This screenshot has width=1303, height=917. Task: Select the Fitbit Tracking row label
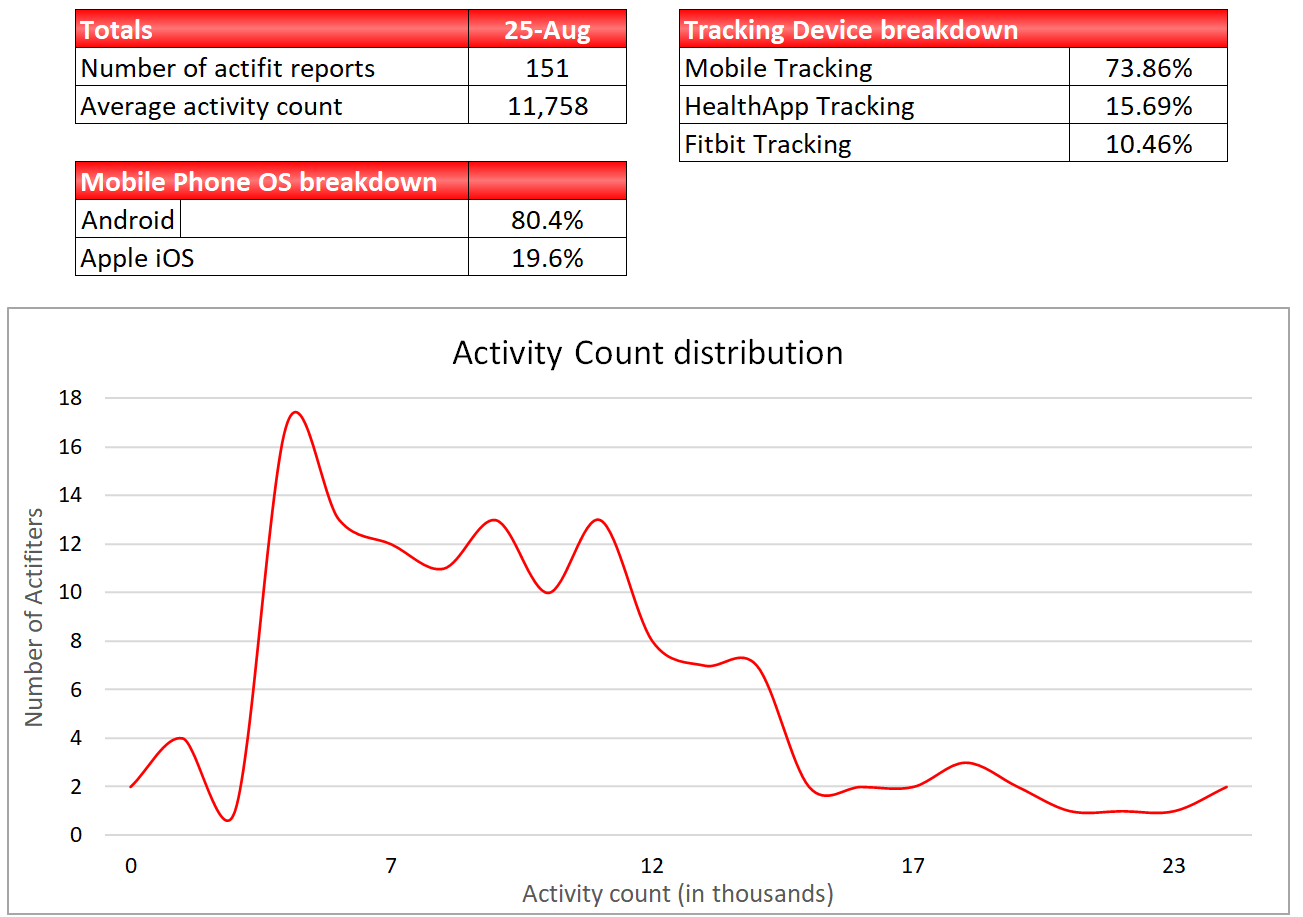coord(874,143)
